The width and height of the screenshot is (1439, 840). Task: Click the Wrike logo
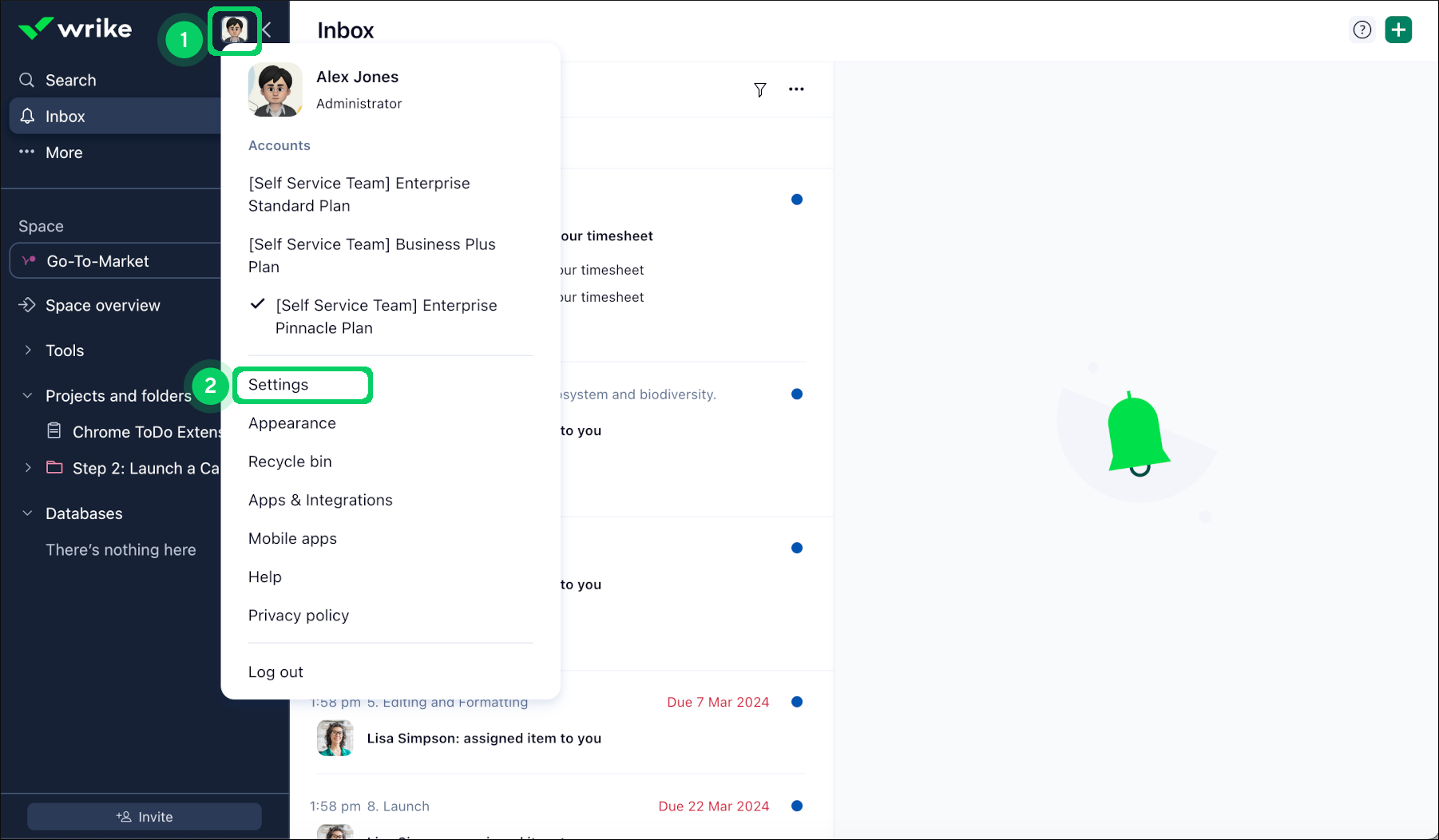click(75, 29)
